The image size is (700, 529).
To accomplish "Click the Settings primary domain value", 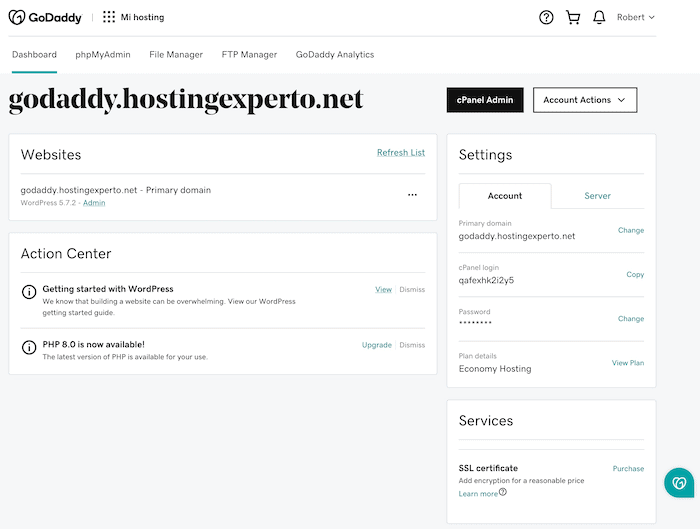I will point(517,236).
